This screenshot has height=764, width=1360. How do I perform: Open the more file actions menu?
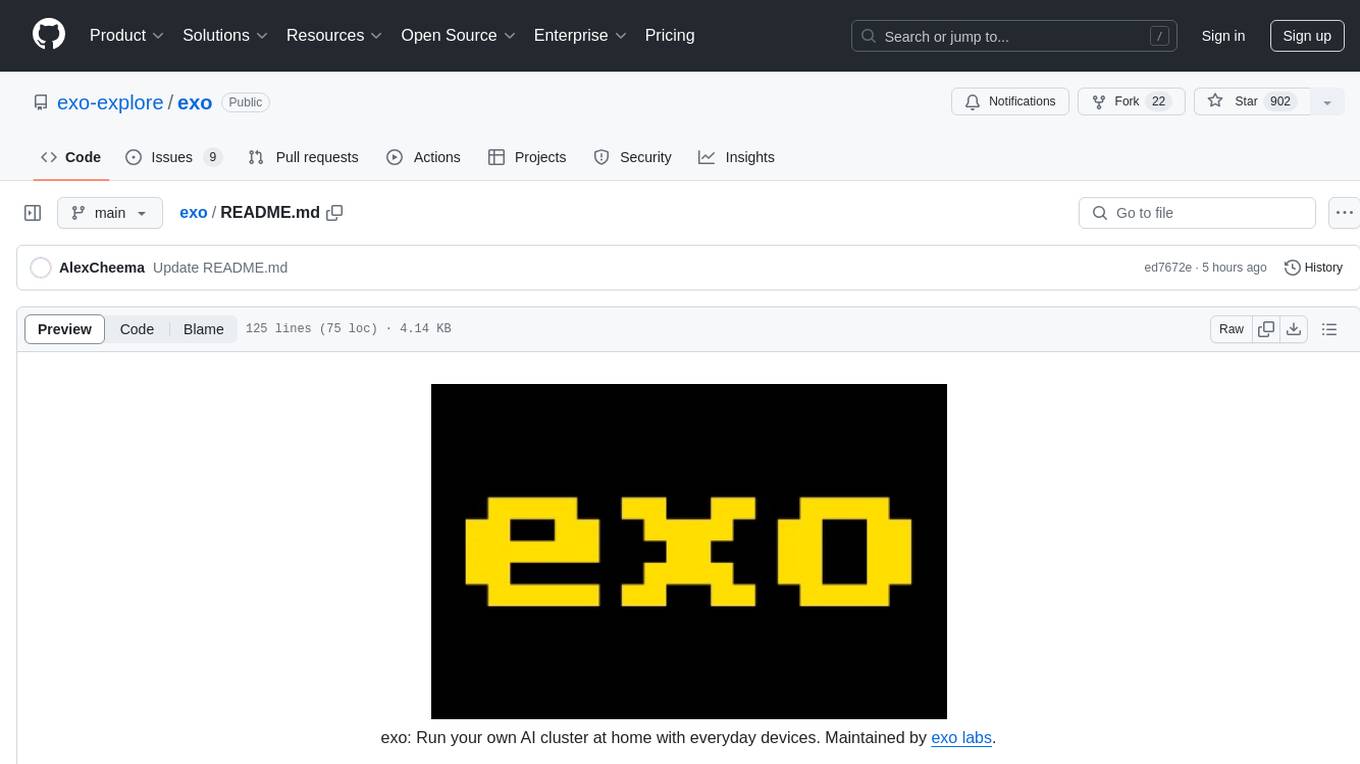click(1344, 213)
